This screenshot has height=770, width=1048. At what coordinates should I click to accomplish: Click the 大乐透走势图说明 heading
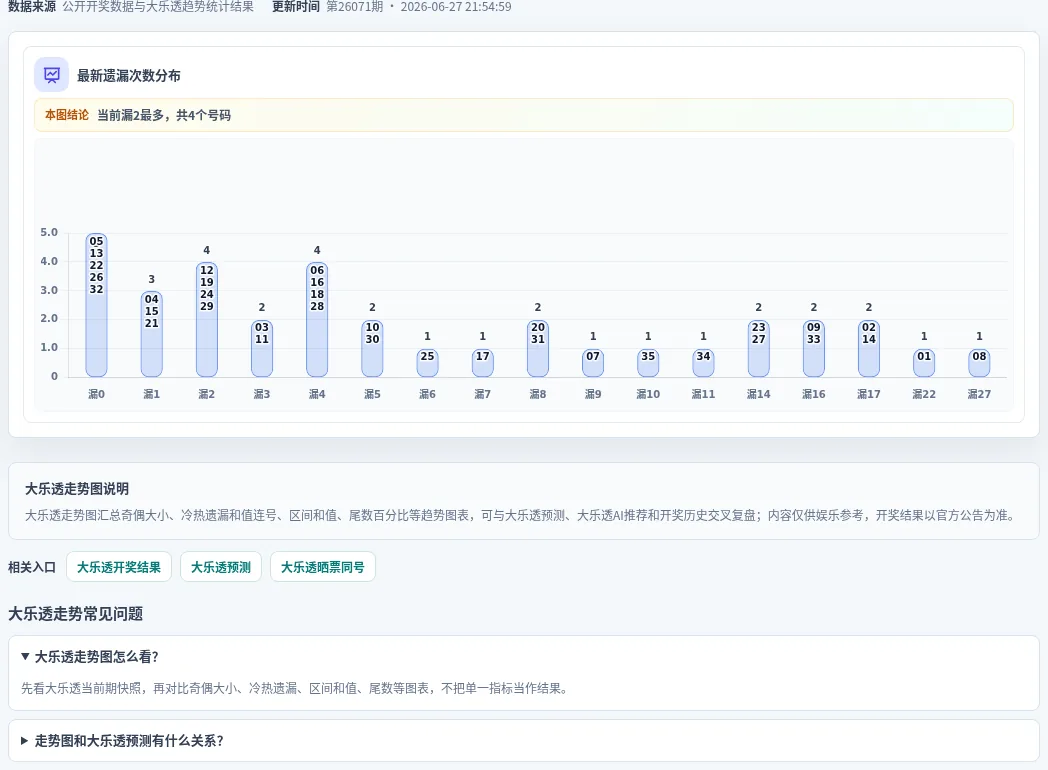(77, 489)
